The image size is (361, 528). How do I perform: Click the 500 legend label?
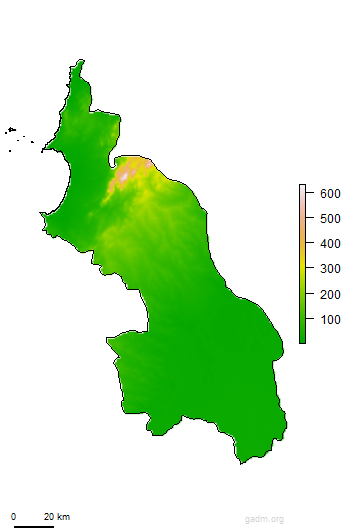(x=330, y=219)
